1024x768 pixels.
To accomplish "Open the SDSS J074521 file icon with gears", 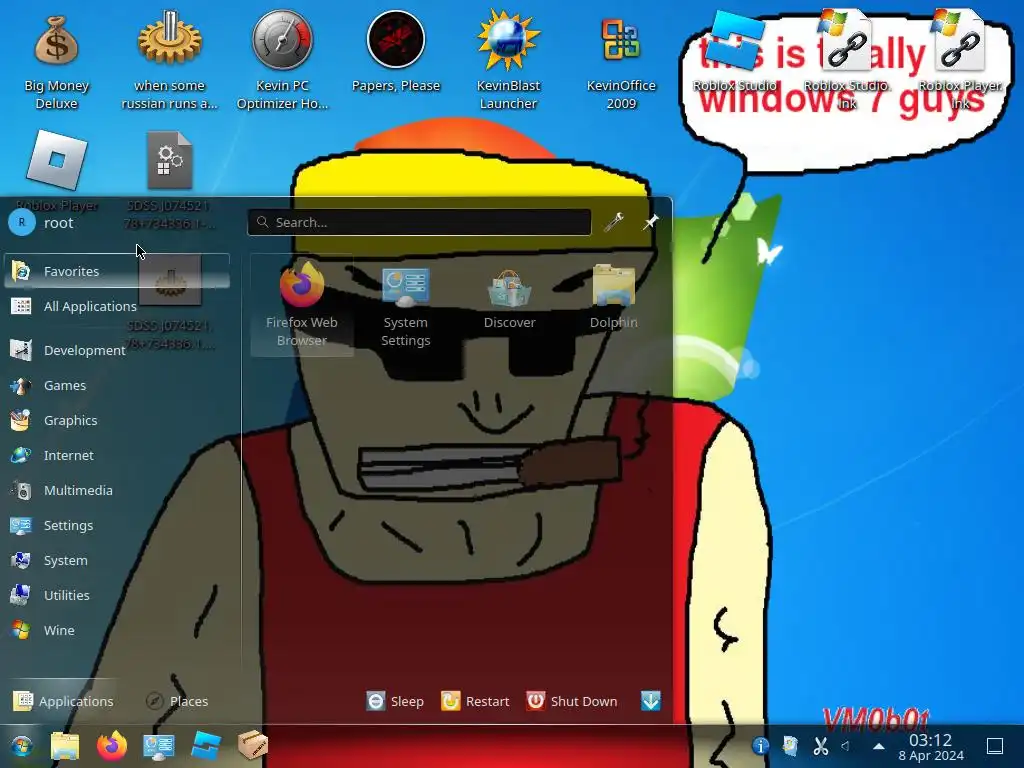I will [169, 180].
